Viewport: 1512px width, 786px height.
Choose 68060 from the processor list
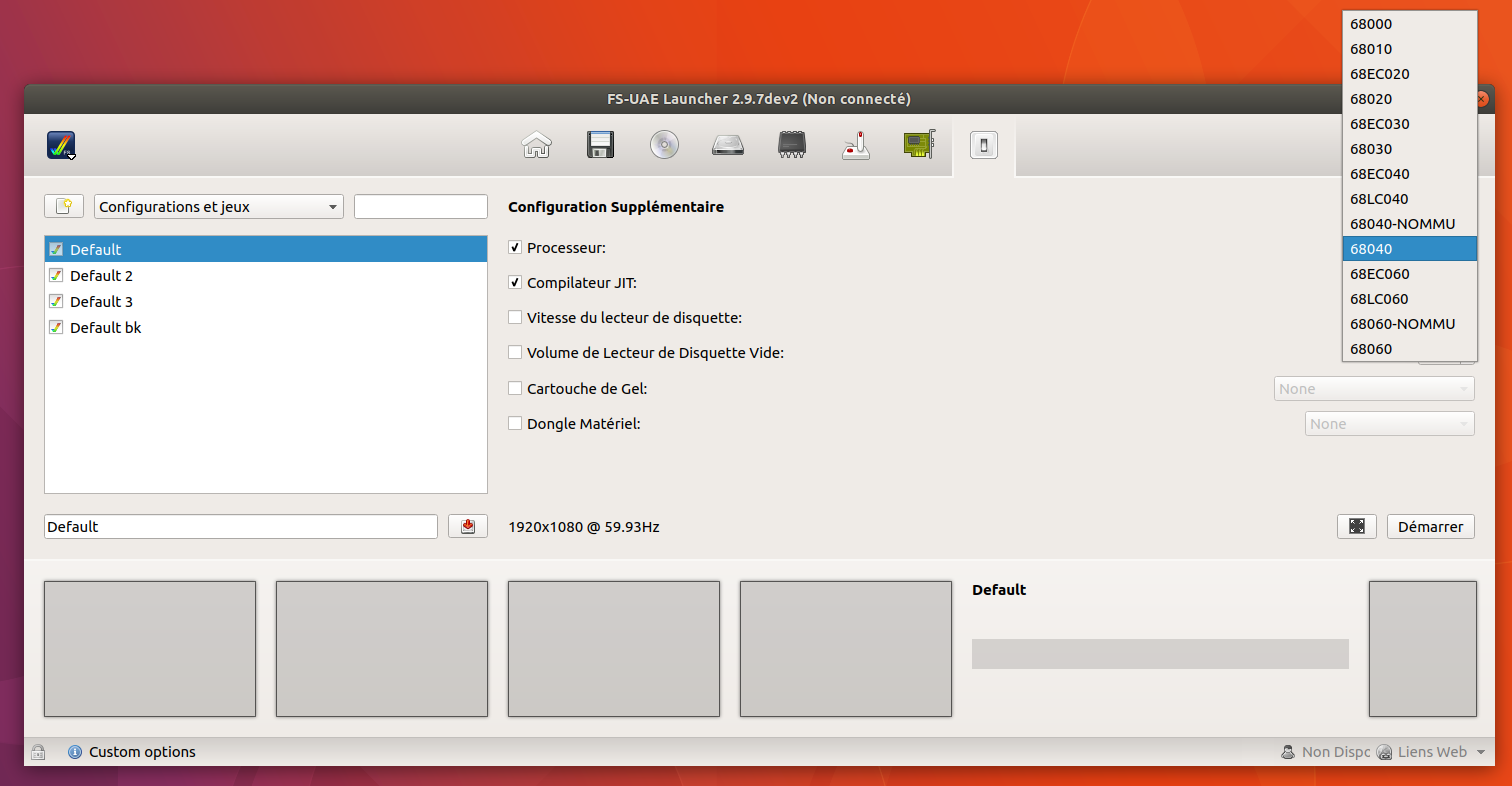1410,349
